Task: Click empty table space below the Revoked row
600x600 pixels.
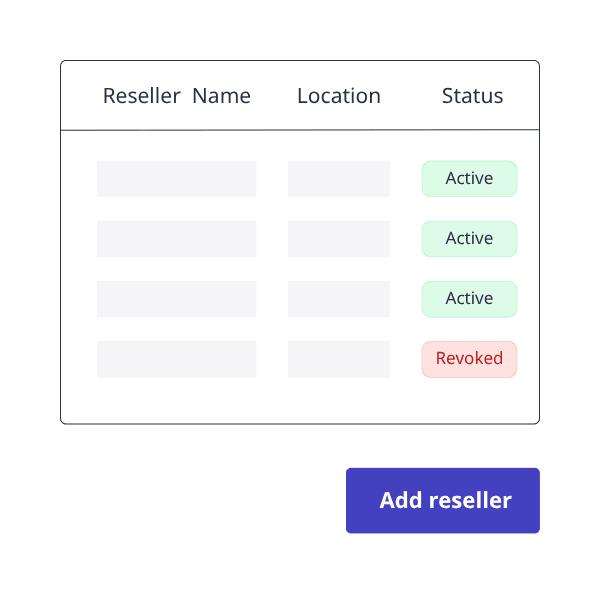Action: pos(300,402)
